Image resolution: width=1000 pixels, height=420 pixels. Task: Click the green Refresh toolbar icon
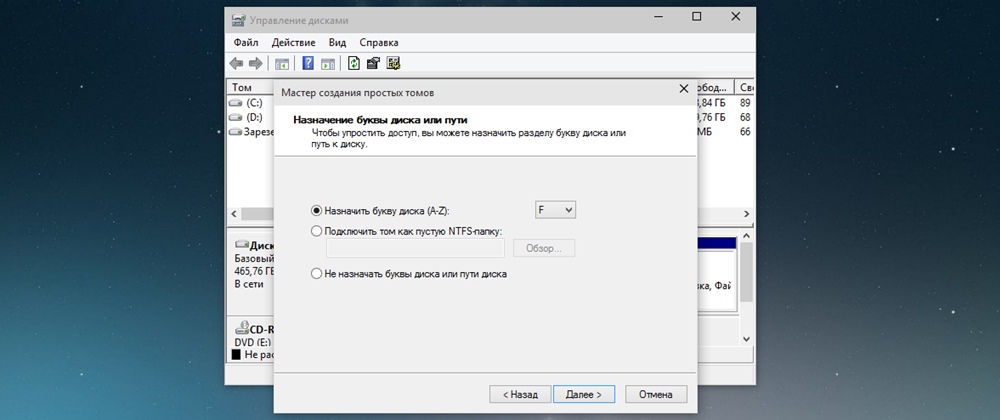[x=354, y=64]
